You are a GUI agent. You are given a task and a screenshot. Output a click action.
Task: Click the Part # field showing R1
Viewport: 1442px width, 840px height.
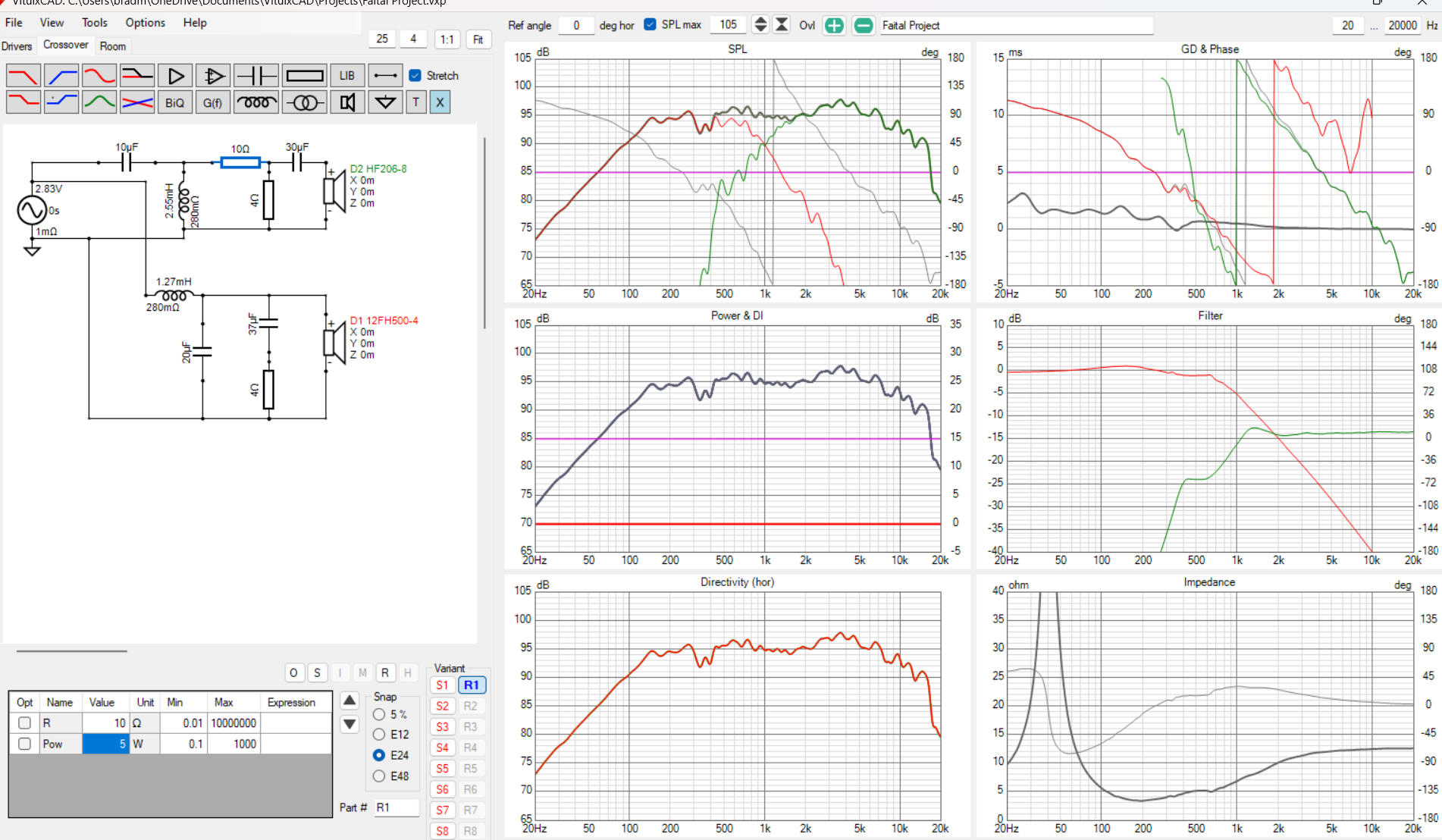click(397, 807)
